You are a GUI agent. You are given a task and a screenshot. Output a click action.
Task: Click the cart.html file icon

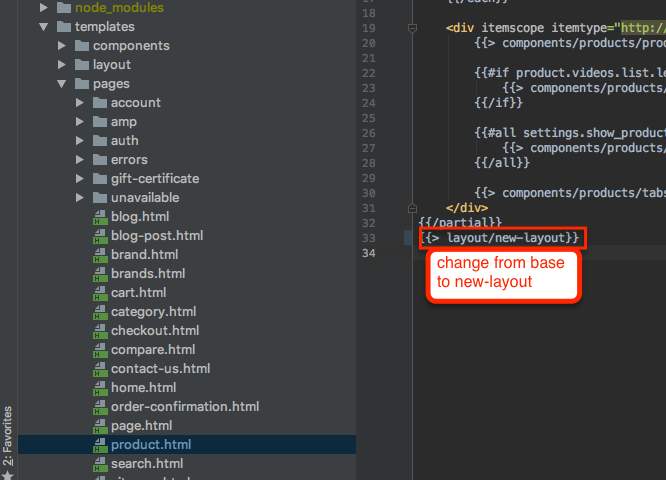coord(100,293)
